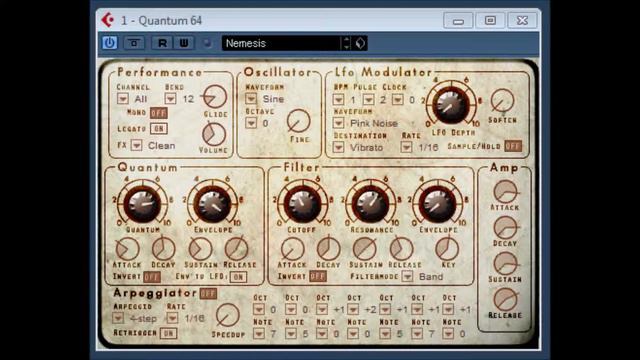Open the first Note dropdown showing 7
Screen dimensions: 640x360
click(258, 334)
